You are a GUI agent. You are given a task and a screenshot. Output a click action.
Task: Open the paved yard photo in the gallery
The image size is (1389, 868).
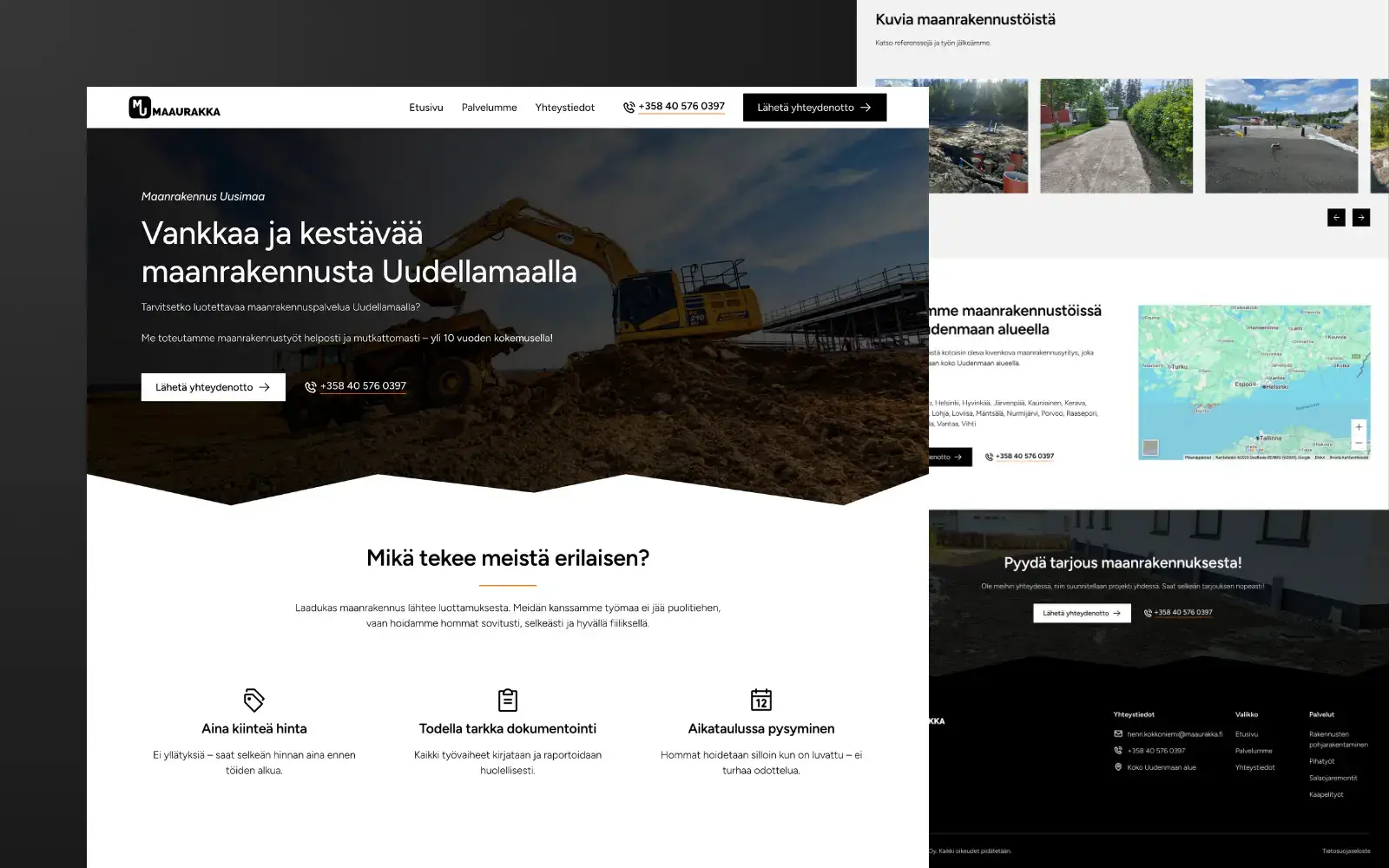pyautogui.click(x=1281, y=136)
